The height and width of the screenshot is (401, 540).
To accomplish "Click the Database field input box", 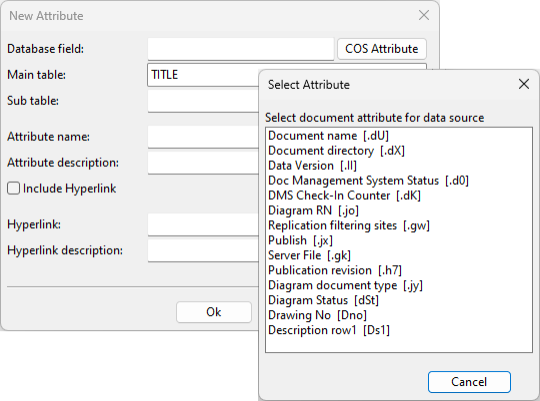I will (x=241, y=49).
